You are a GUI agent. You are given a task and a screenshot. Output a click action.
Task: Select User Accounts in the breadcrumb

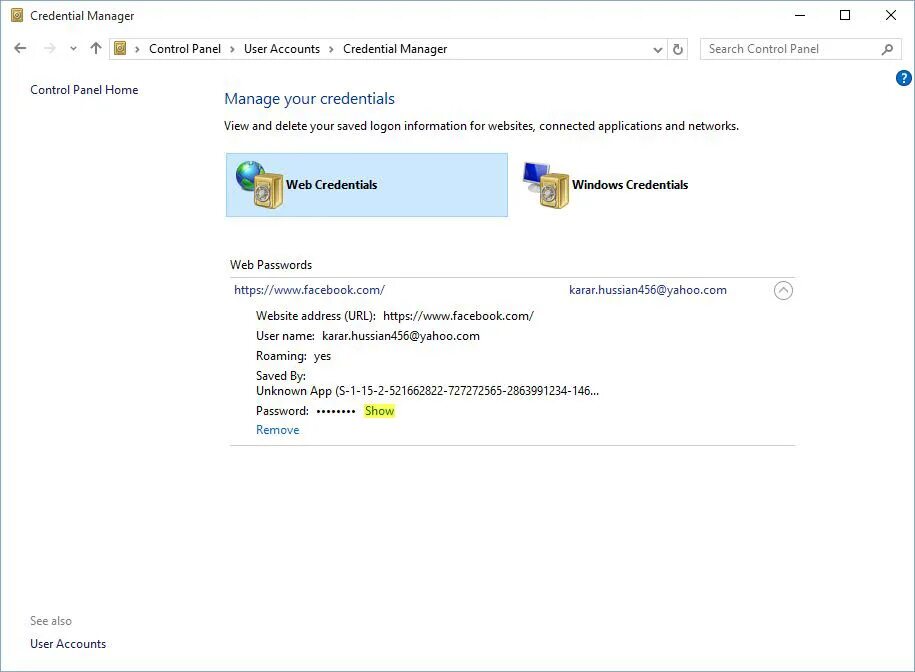point(282,48)
